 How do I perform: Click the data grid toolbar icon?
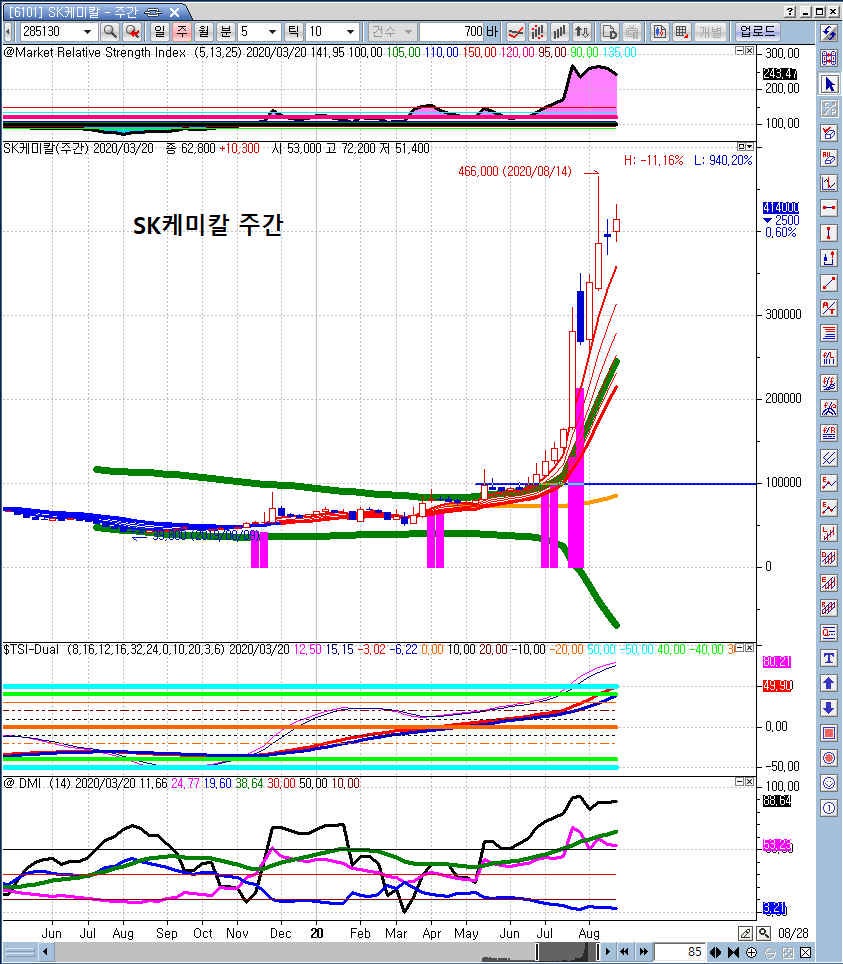(681, 31)
